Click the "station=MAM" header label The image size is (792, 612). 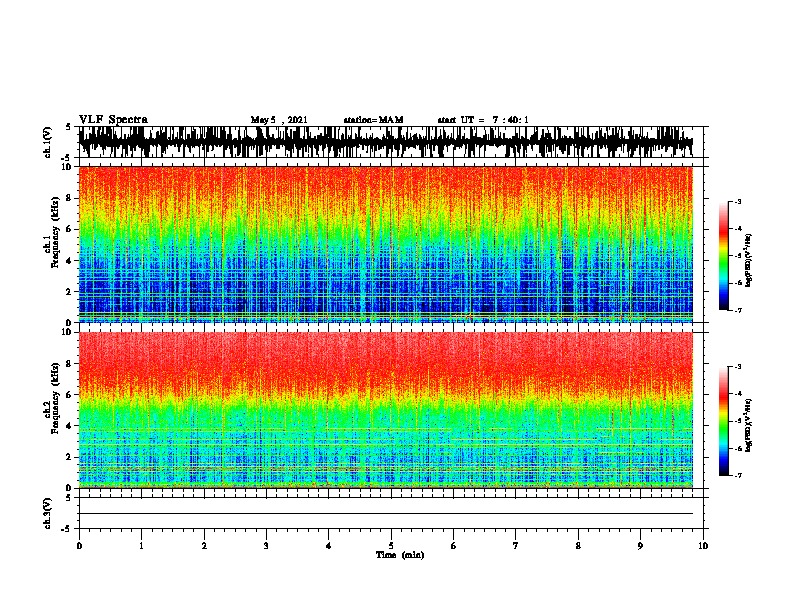coord(374,120)
